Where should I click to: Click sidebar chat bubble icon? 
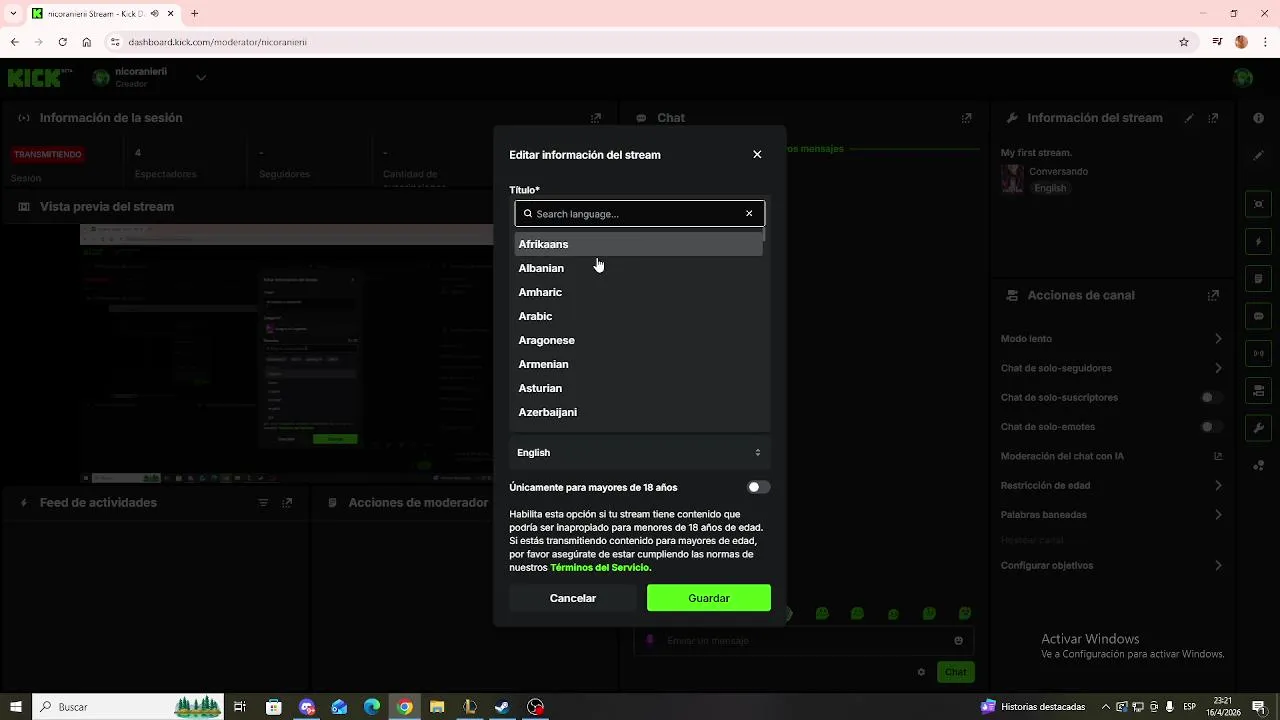(1259, 316)
